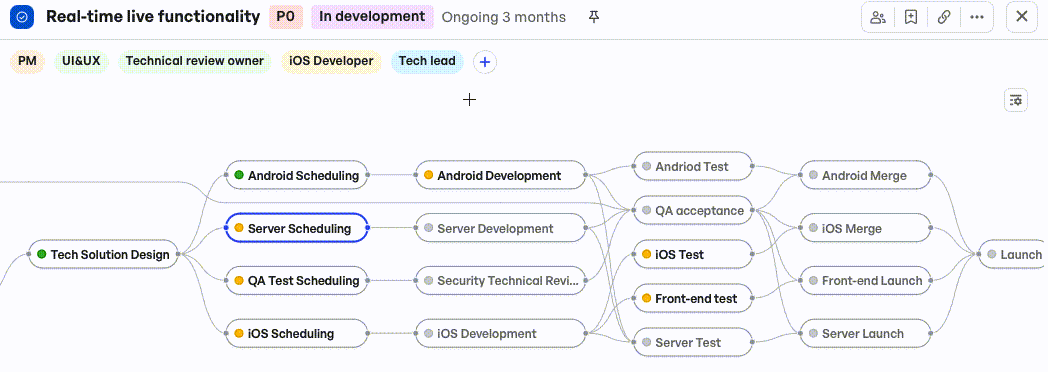Open the P0 priority tag
This screenshot has width=1048, height=372.
point(285,17)
